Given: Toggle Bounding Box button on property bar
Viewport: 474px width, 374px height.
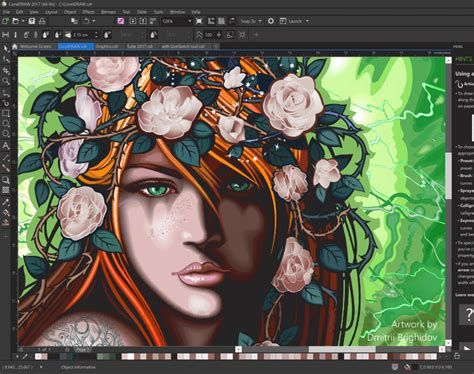Looking at the screenshot, I should click(x=242, y=35).
